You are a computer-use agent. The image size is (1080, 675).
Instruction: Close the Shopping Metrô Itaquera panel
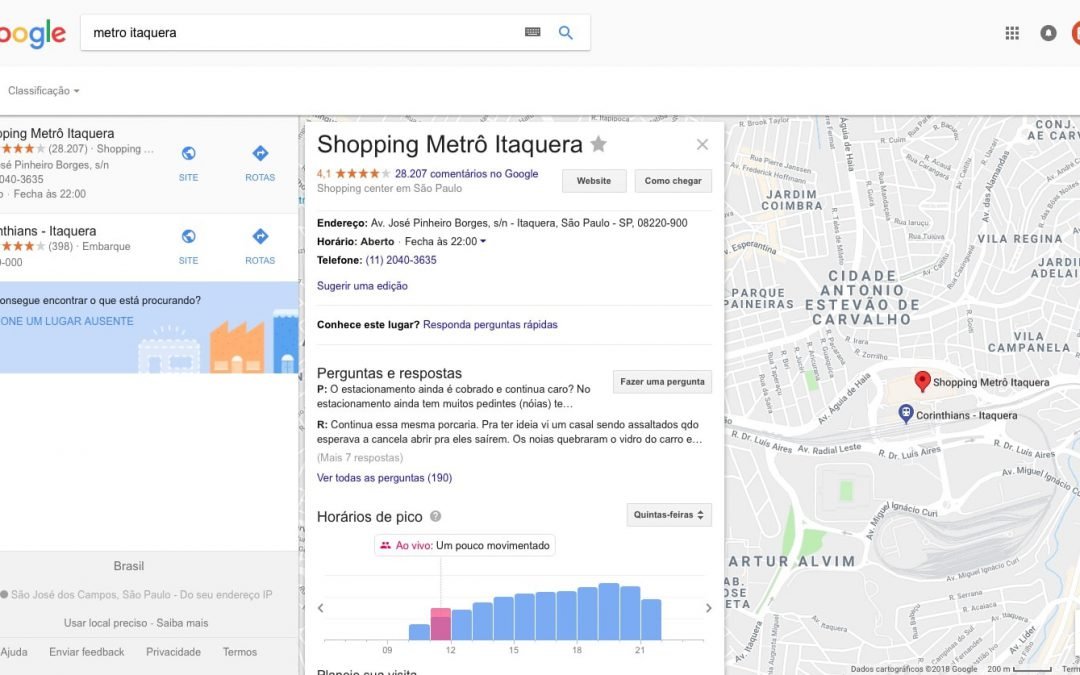(x=702, y=144)
